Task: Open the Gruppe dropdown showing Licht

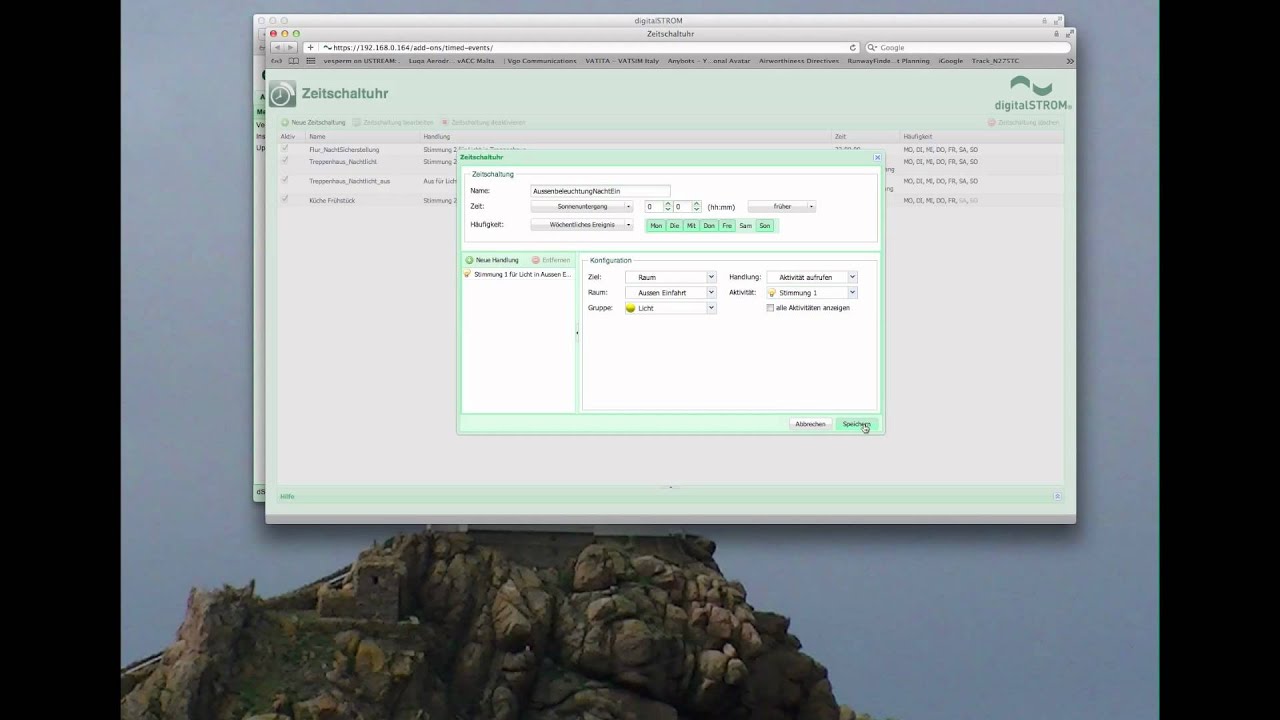Action: click(671, 308)
